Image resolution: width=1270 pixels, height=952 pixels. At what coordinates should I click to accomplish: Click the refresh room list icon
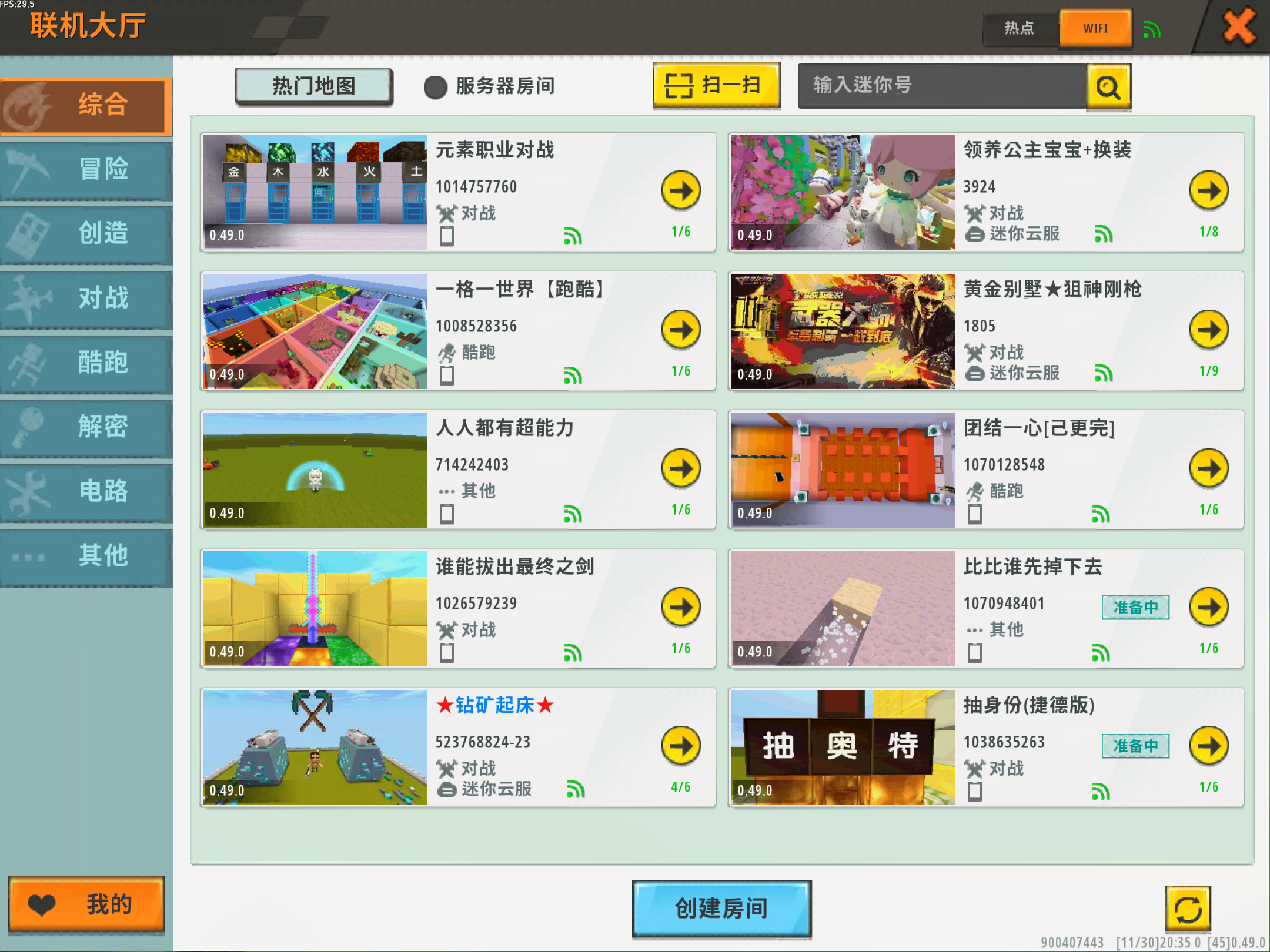[1188, 909]
